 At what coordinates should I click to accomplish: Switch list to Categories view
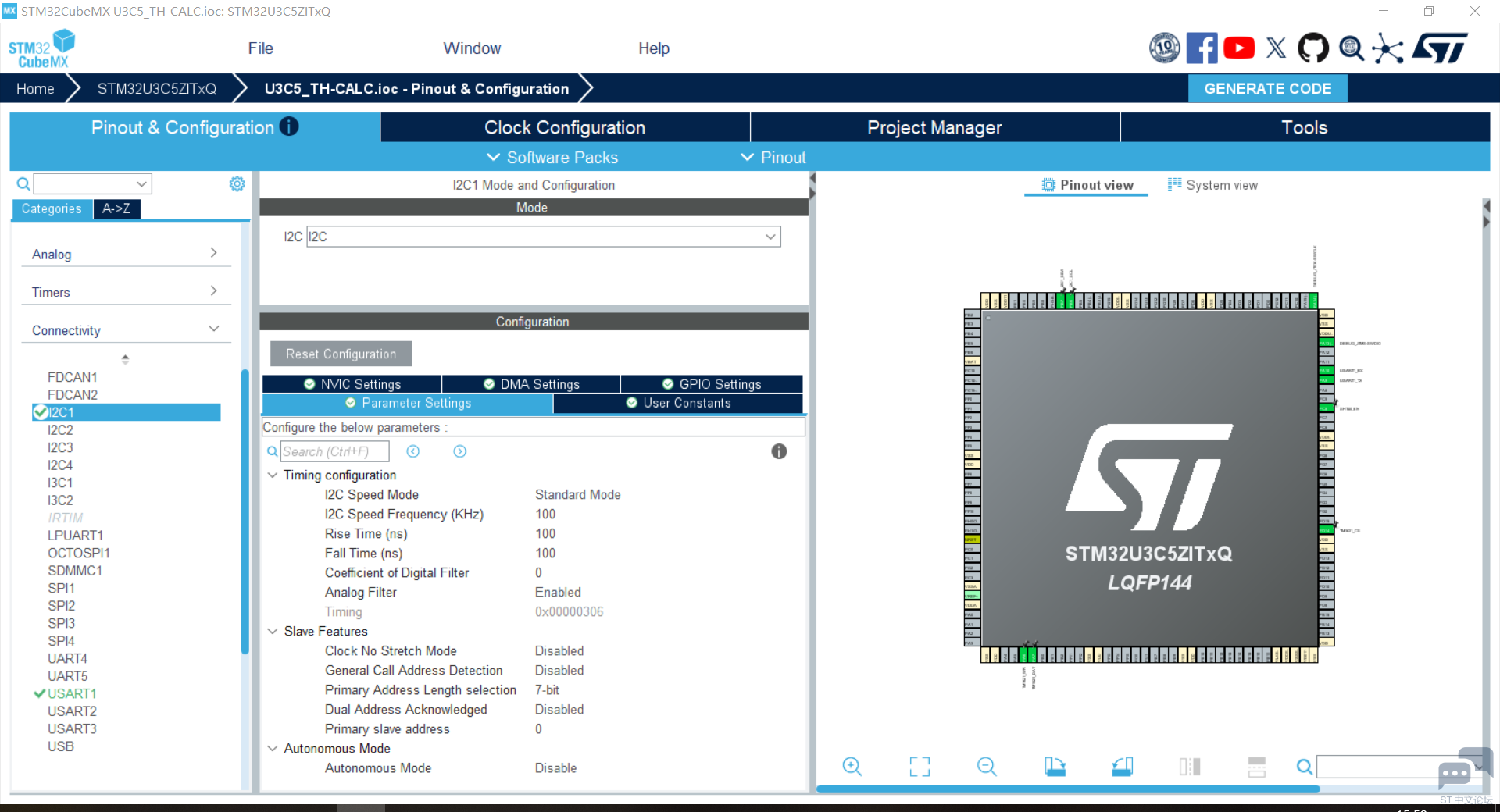click(52, 208)
